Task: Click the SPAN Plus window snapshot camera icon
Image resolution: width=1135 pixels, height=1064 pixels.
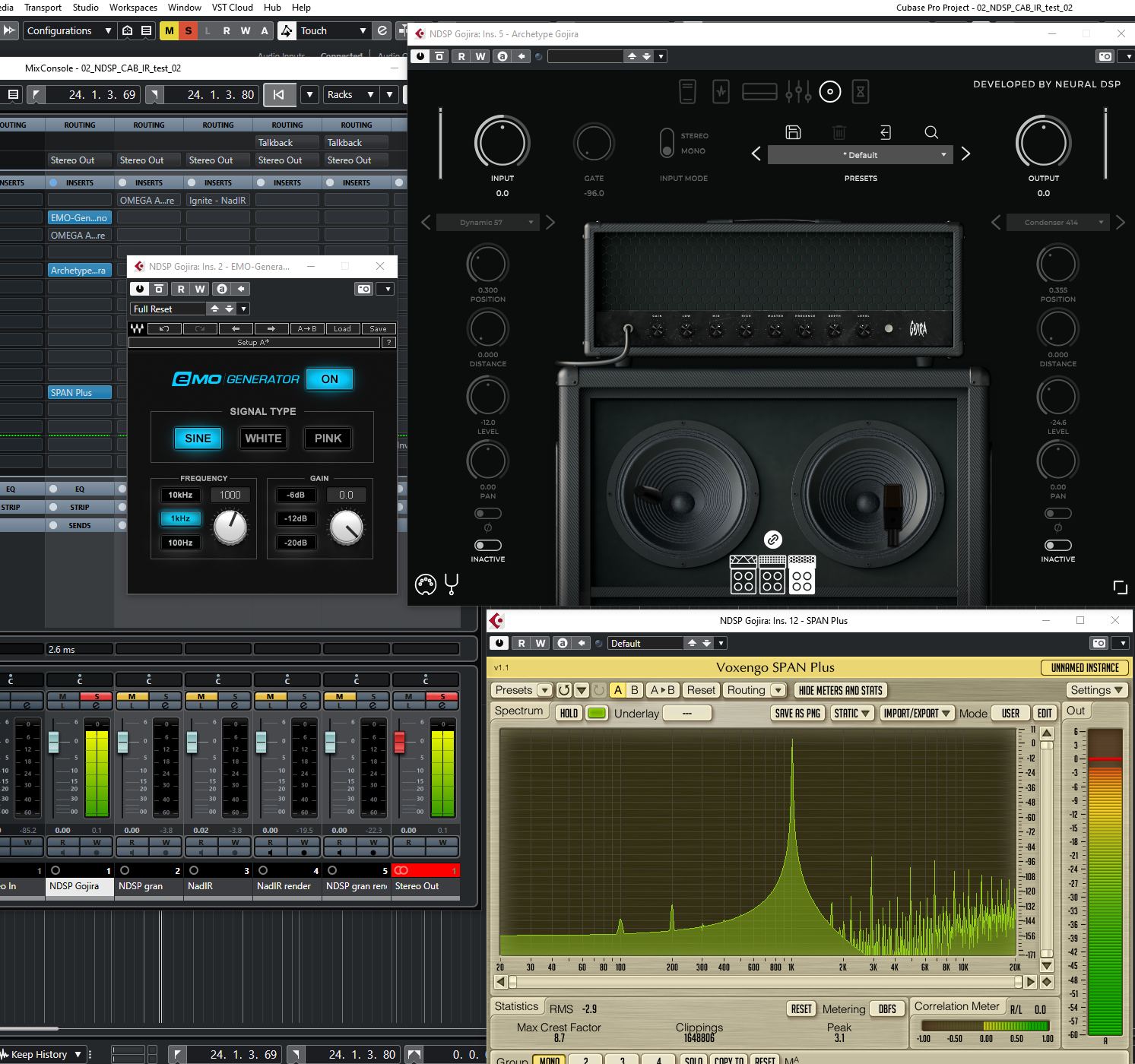Action: (1099, 643)
